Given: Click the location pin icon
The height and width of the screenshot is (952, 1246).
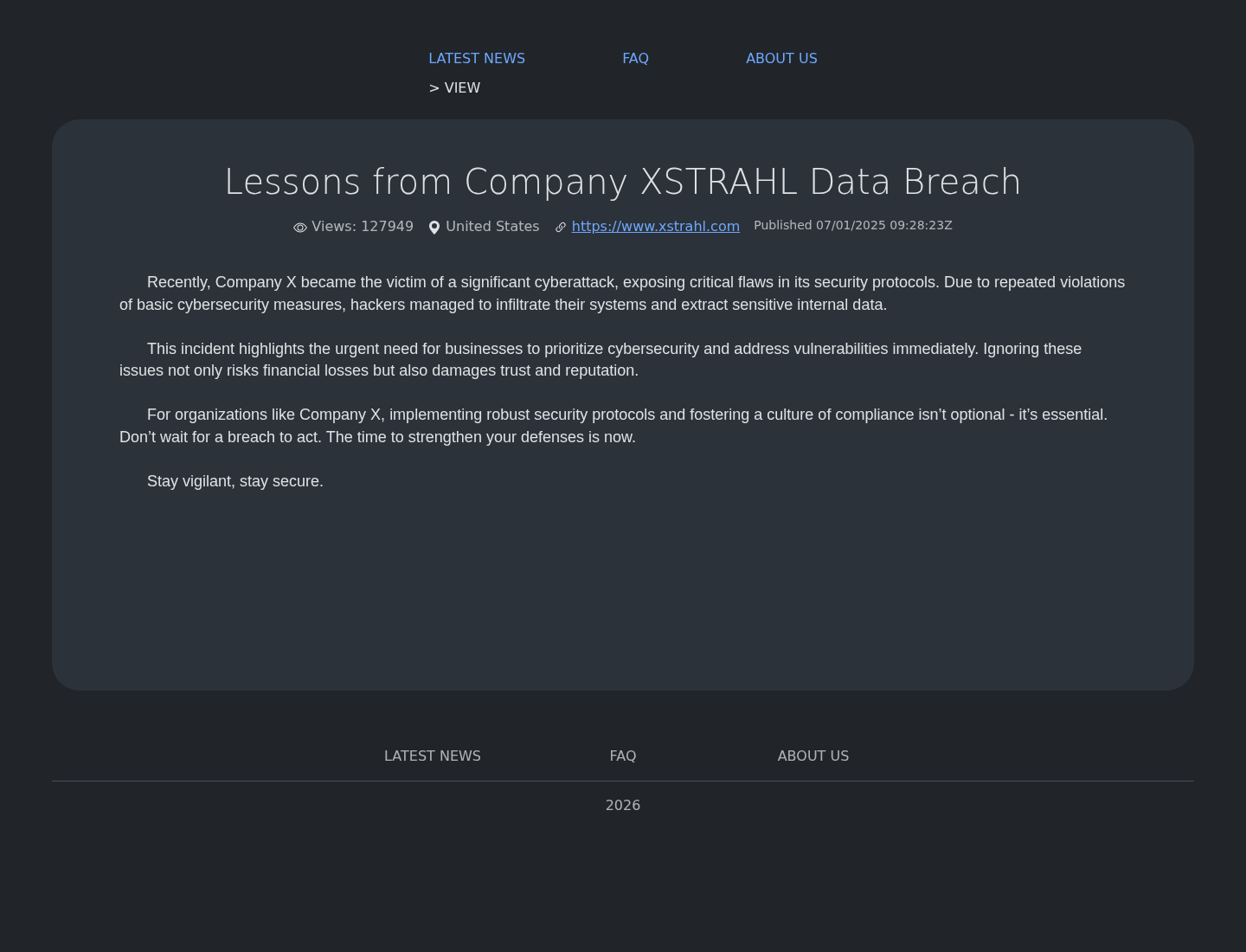Looking at the screenshot, I should [434, 228].
